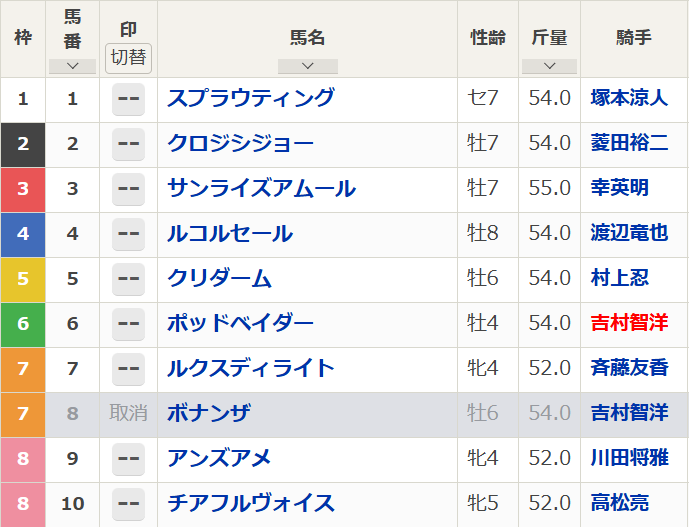Image resolution: width=689 pixels, height=527 pixels.
Task: Open horse page for サンライズアムール
Action: pos(261,189)
